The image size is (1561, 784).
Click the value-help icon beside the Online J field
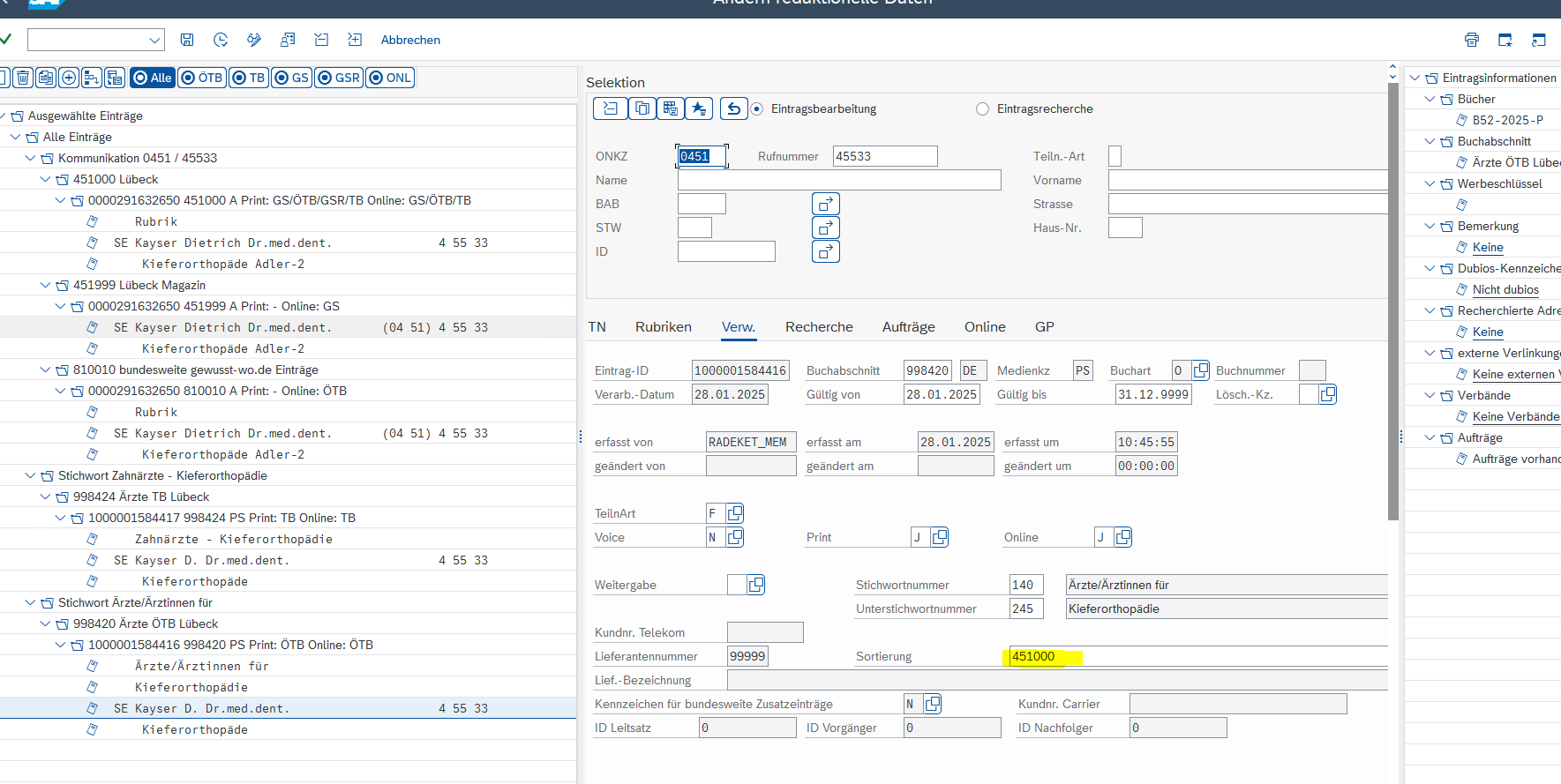pos(1122,537)
